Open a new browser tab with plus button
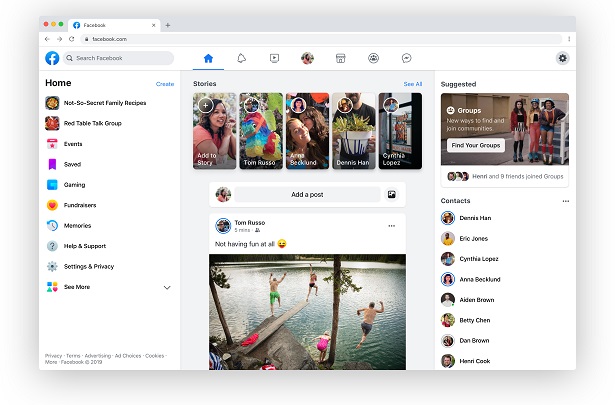This screenshot has height=405, width=615. click(168, 24)
